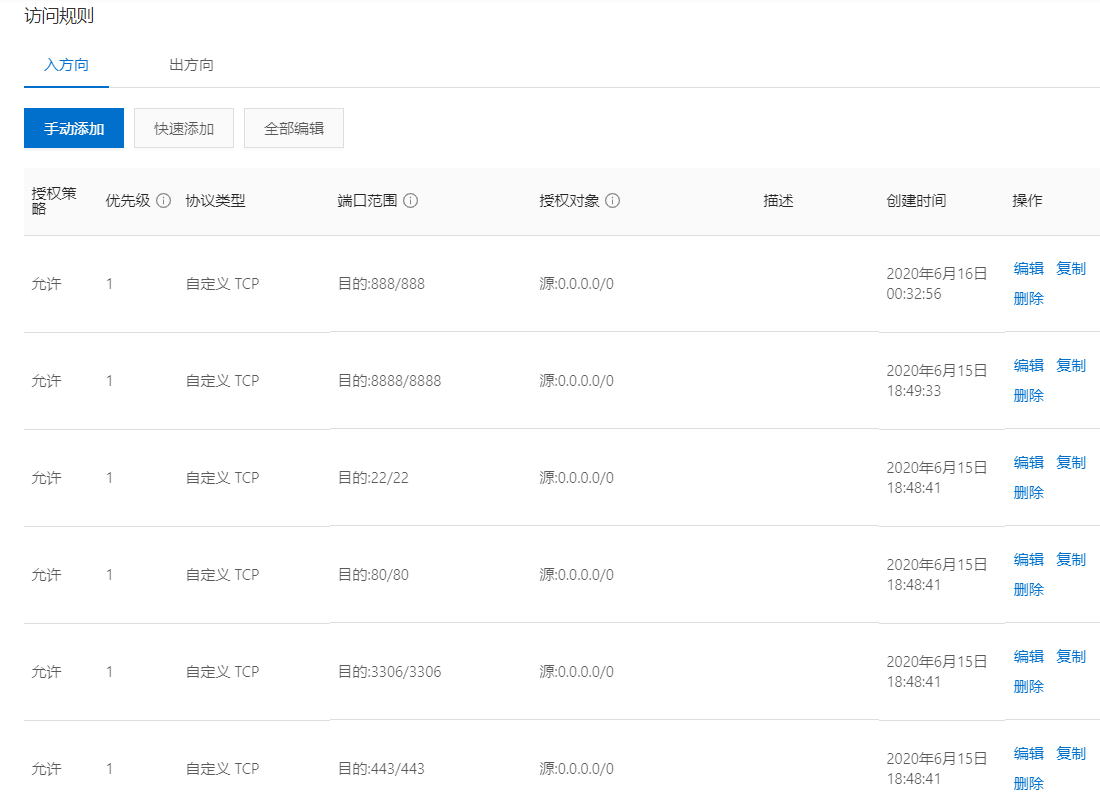This screenshot has height=810, width=1100.
Task: Delete the rule for port 3306/3306
Action: (x=1028, y=687)
